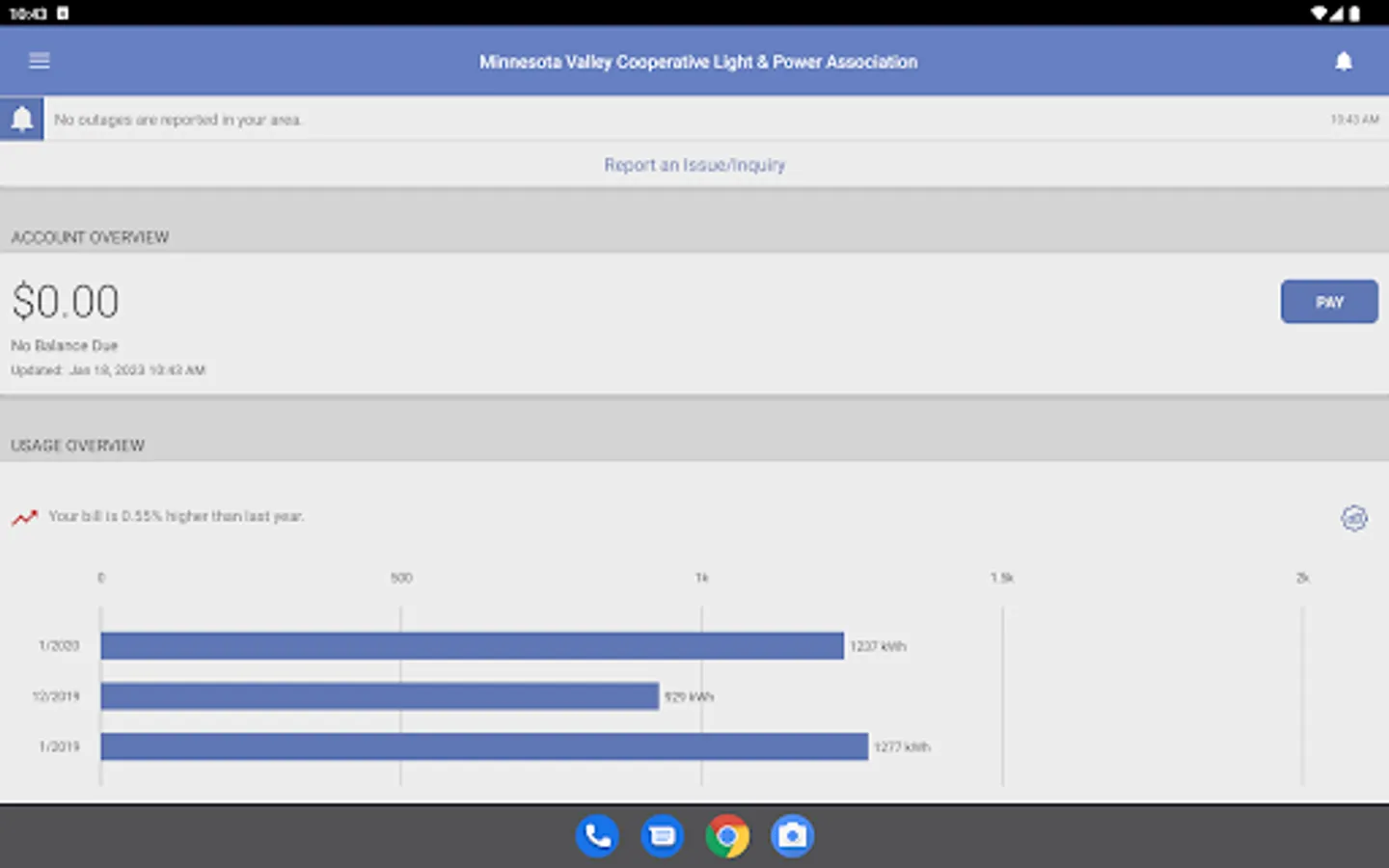Screen dimensions: 1389x868
Task: Click the PAY button
Action: pyautogui.click(x=1329, y=302)
